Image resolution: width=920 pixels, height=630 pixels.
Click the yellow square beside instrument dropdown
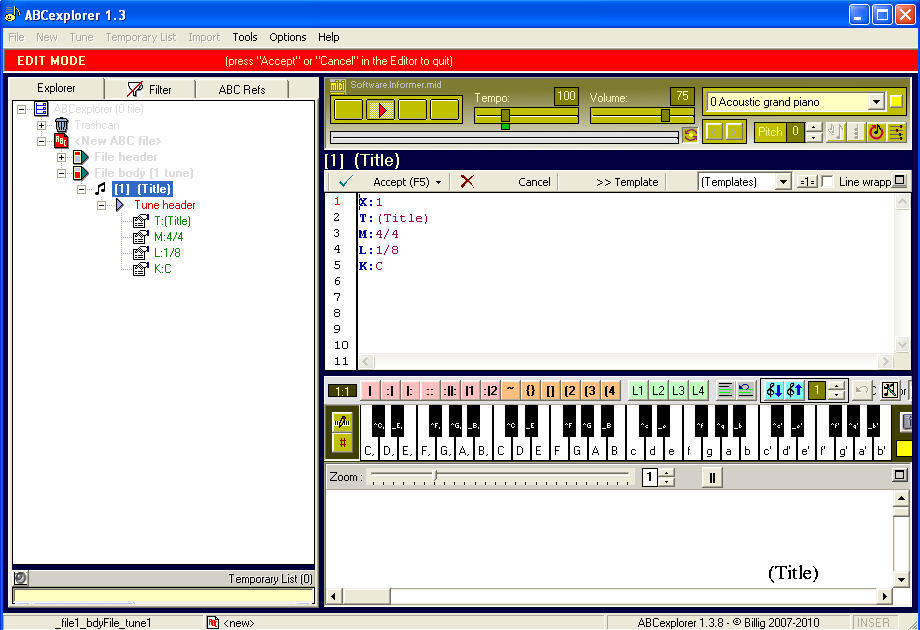896,101
